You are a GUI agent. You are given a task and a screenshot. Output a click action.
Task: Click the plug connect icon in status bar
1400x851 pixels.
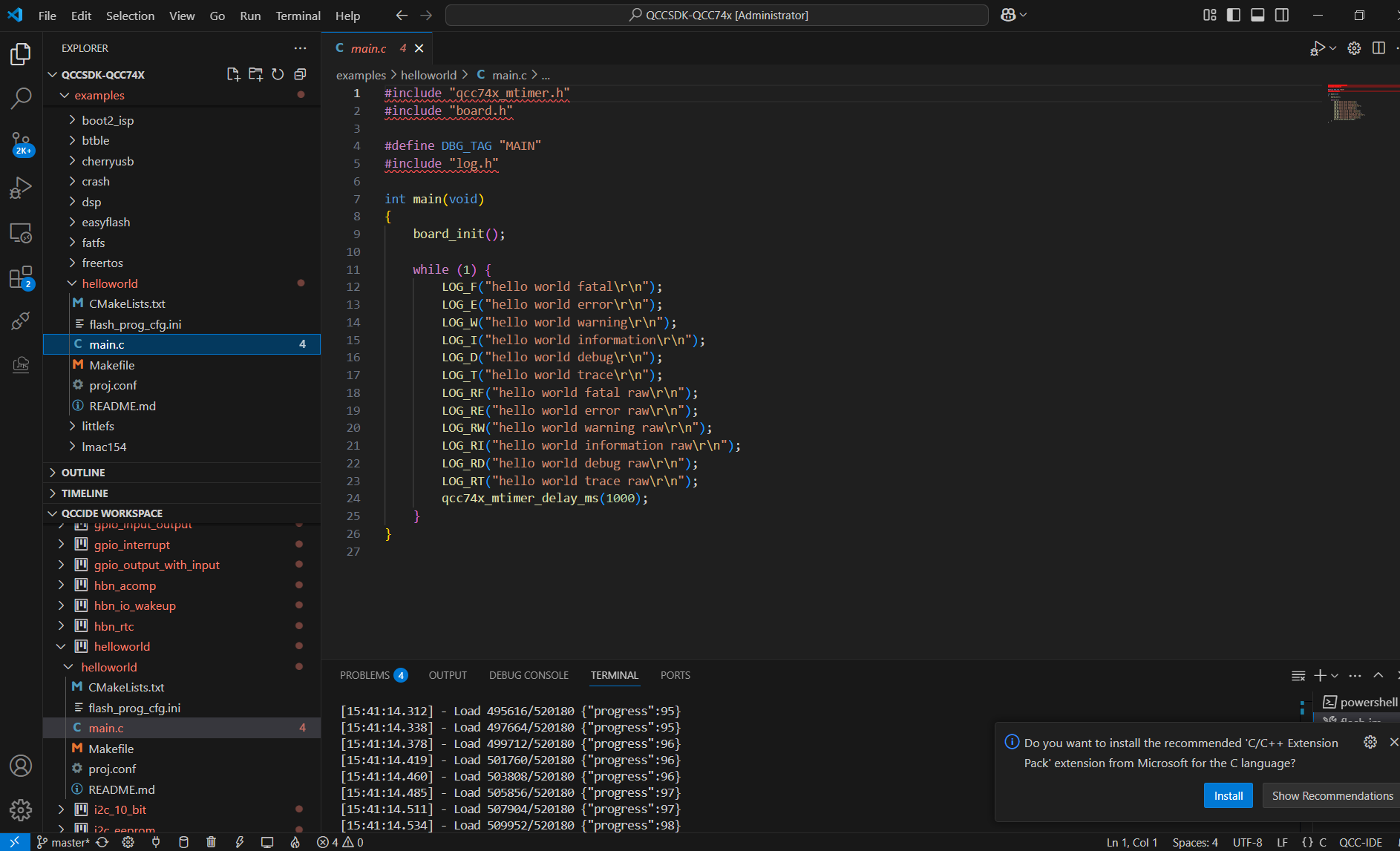[x=156, y=842]
